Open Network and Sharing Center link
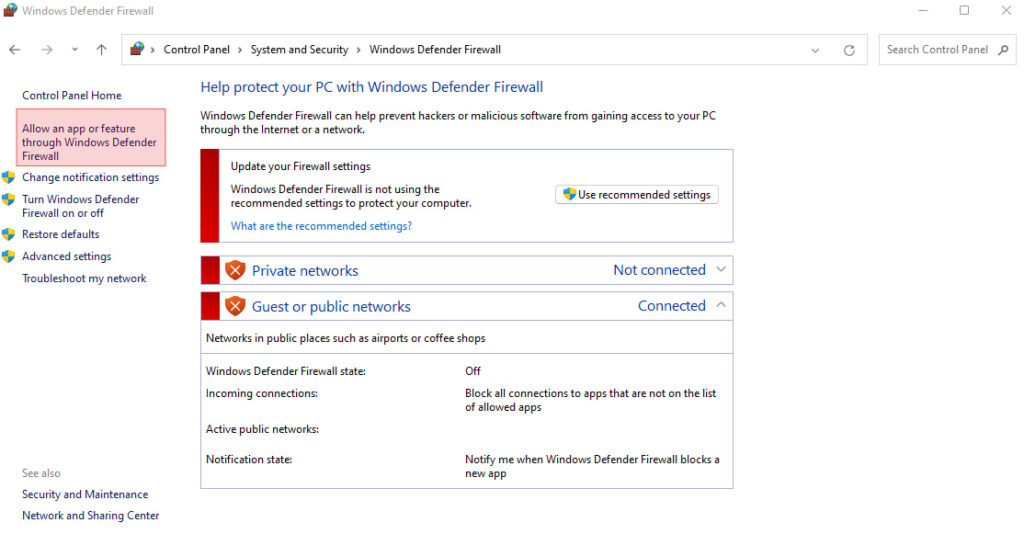Viewport: 1024px width, 534px height. tap(91, 515)
